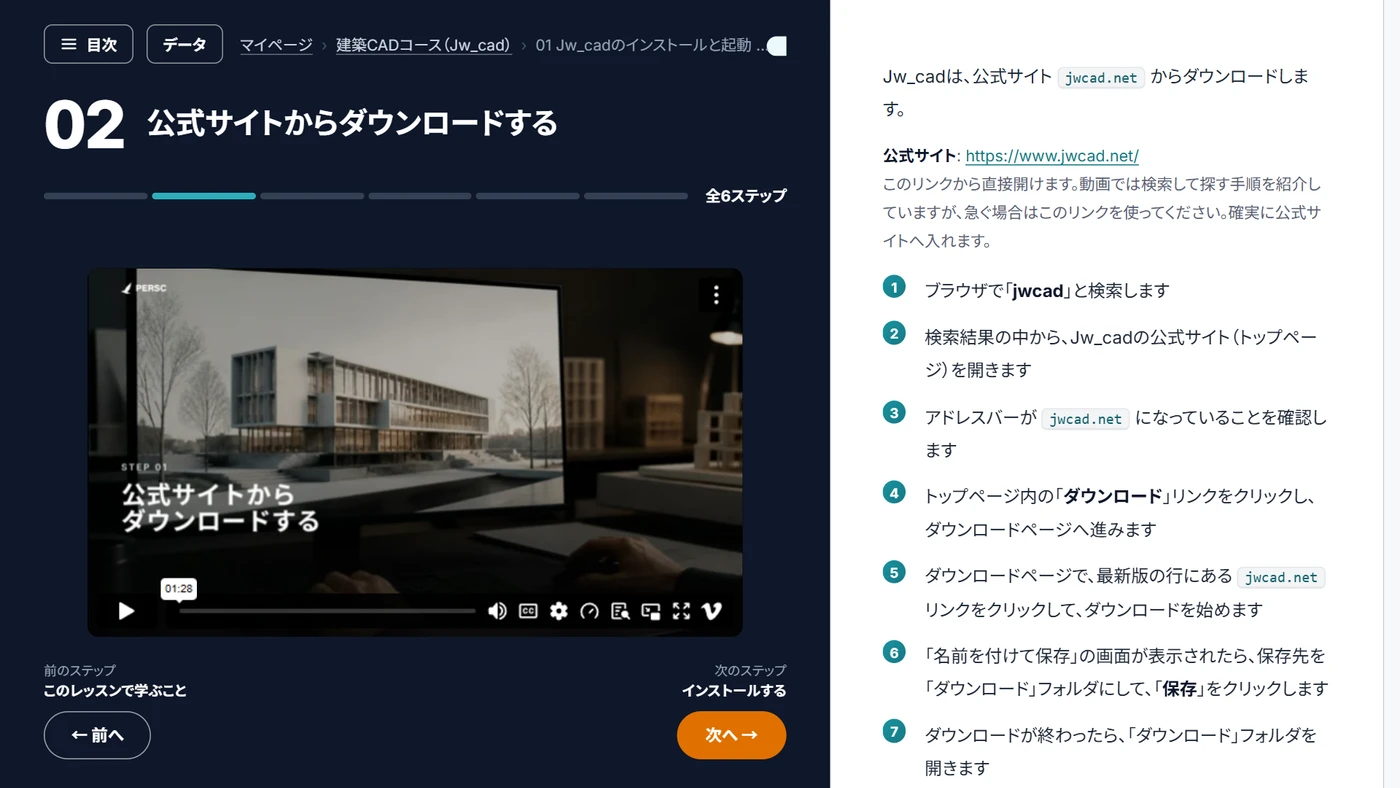1400x788 pixels.
Task: Click the note beginning このリンクから直接開けます
Action: 1102,213
